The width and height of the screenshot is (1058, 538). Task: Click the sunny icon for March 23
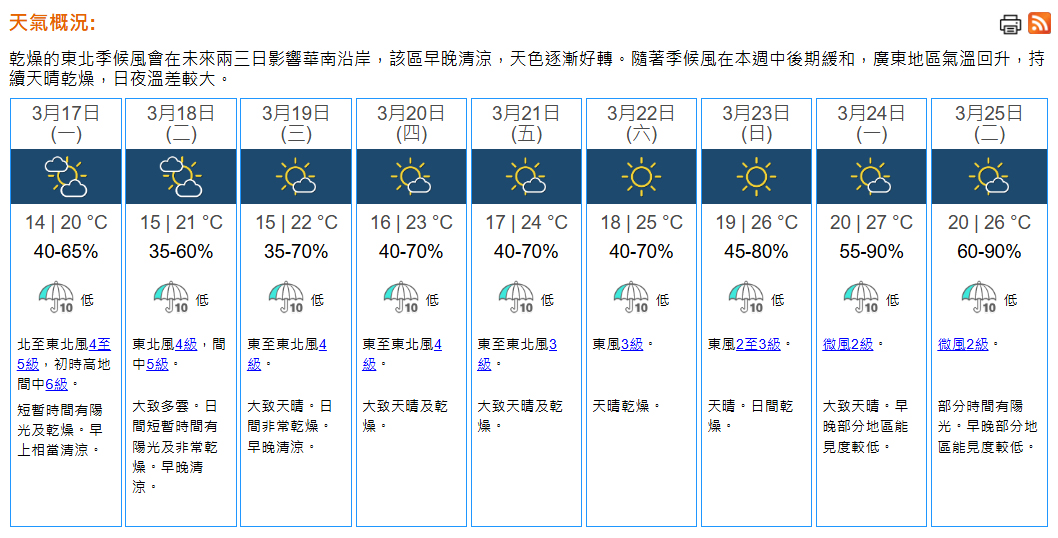(756, 177)
